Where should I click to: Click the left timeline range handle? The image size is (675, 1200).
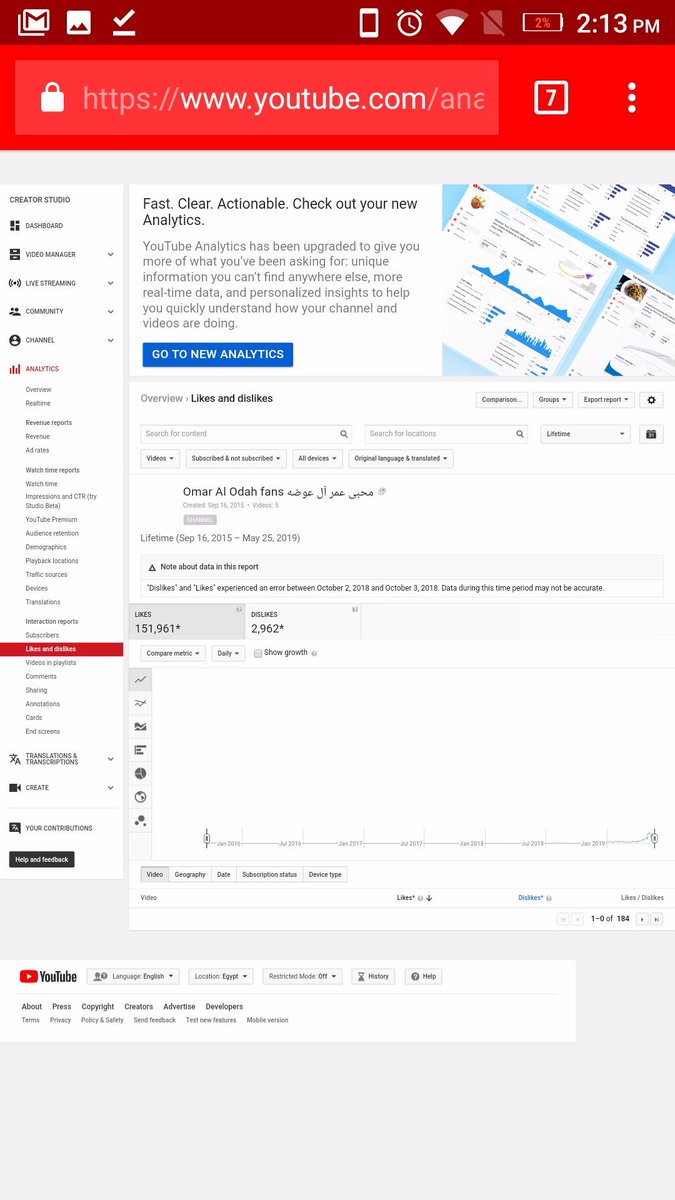click(x=207, y=839)
